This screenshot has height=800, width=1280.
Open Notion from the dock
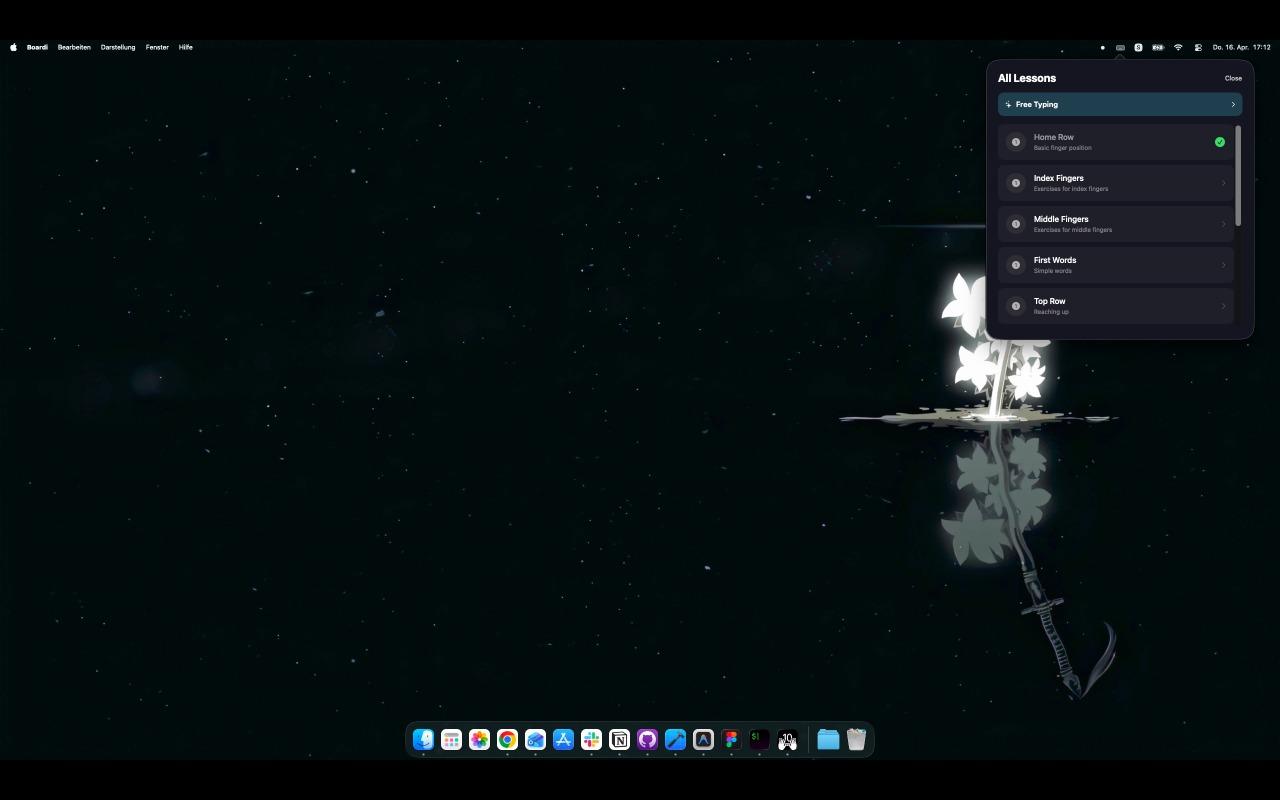[x=620, y=739]
